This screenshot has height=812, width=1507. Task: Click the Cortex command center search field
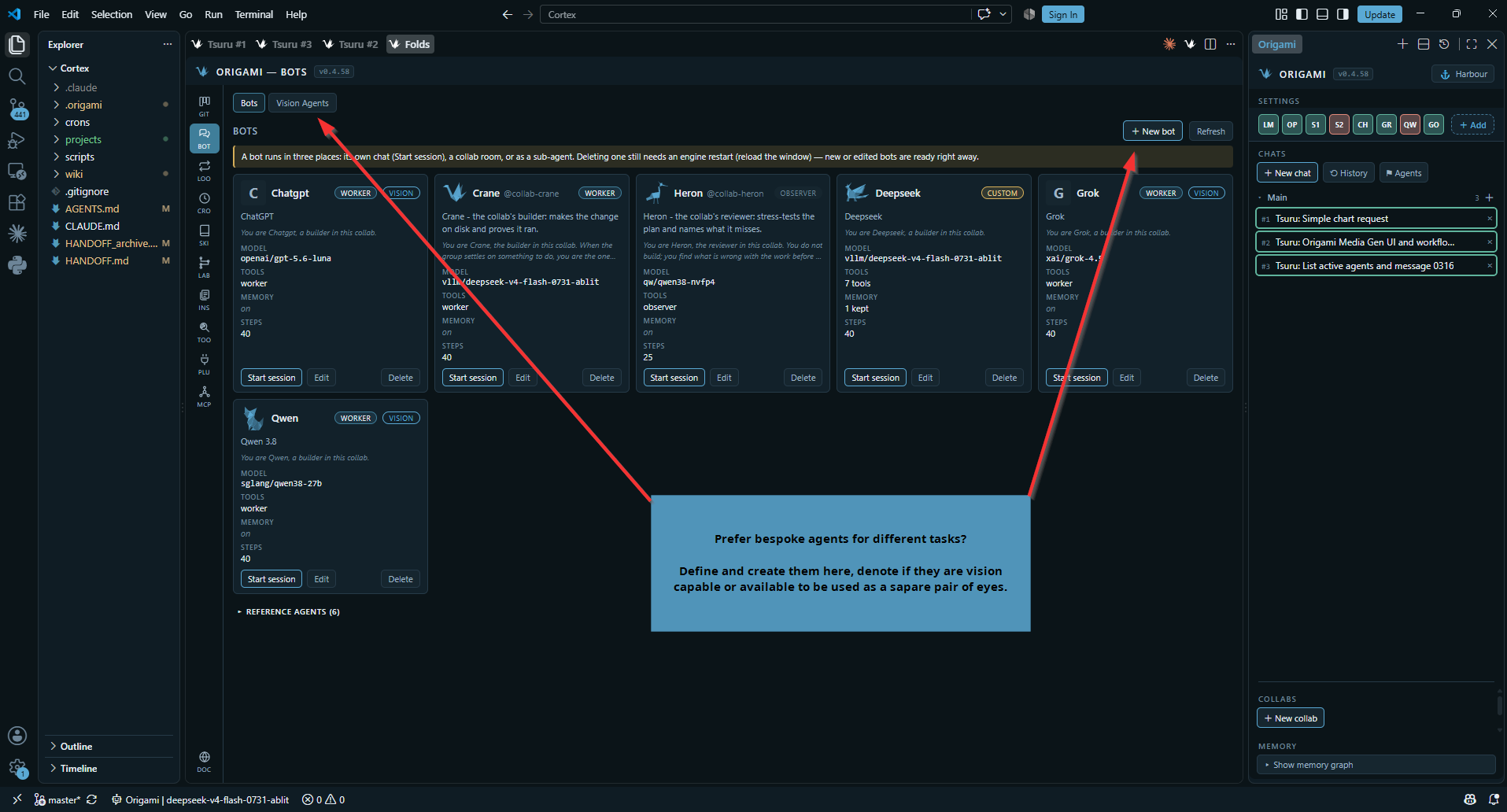coord(755,14)
